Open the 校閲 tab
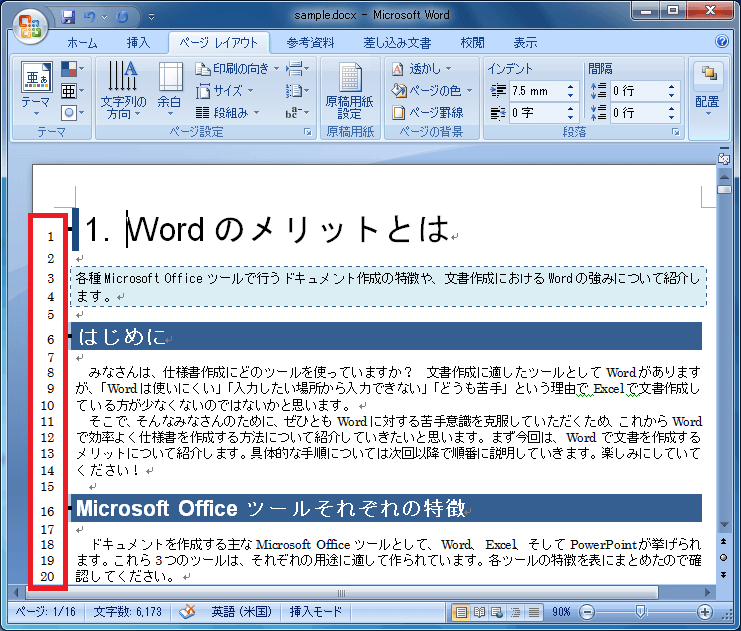This screenshot has width=741, height=631. 472,43
